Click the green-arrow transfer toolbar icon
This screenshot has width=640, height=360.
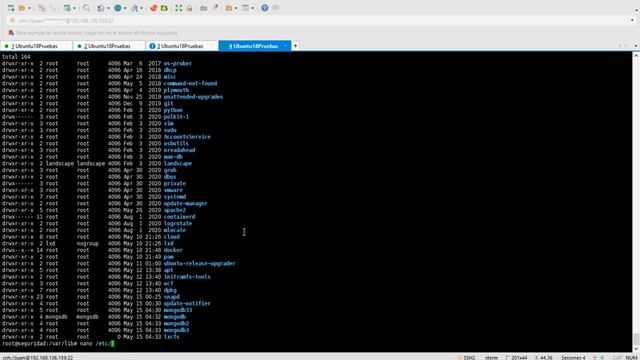point(67,8)
